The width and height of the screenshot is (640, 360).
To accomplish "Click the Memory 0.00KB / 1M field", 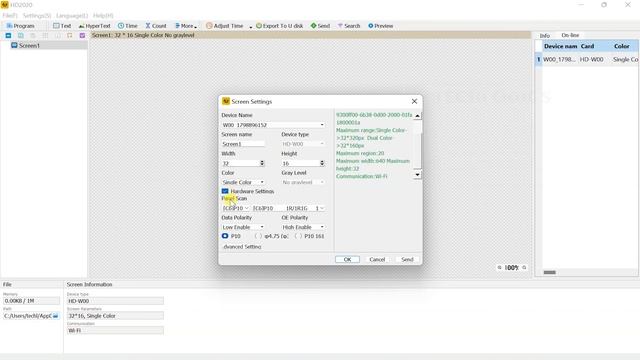I will point(31,301).
